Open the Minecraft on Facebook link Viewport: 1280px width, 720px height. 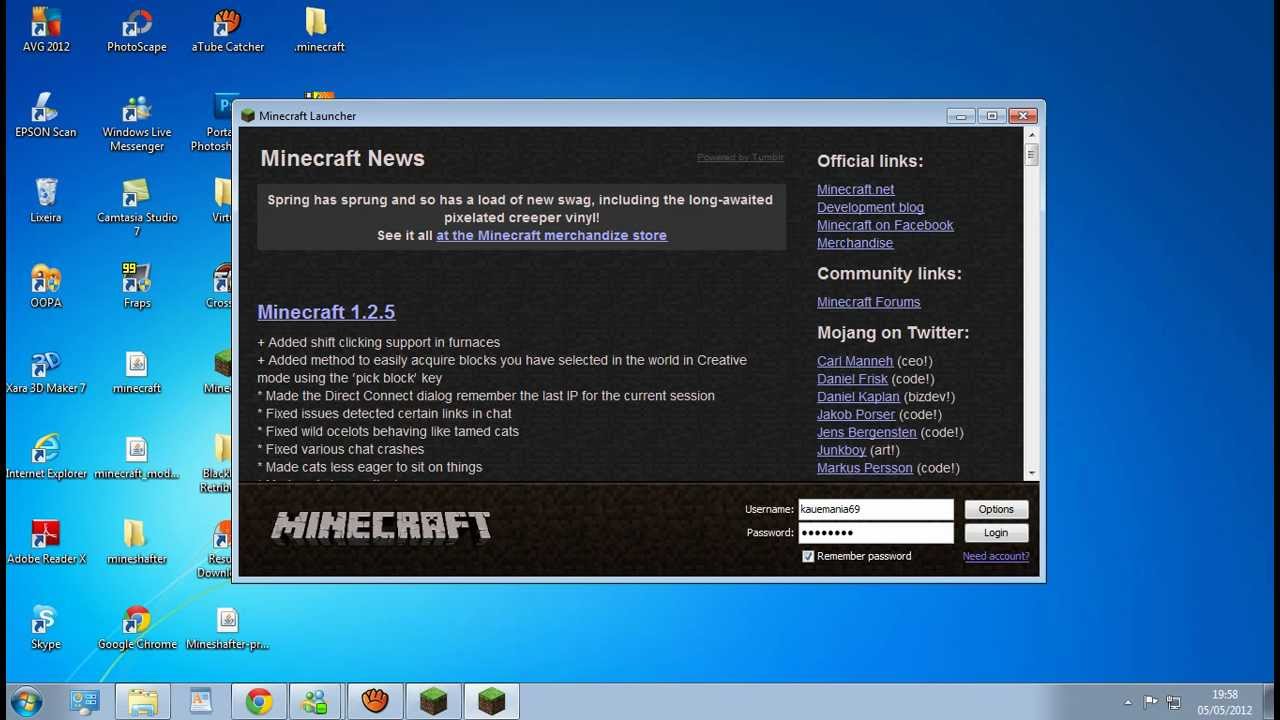(x=885, y=225)
